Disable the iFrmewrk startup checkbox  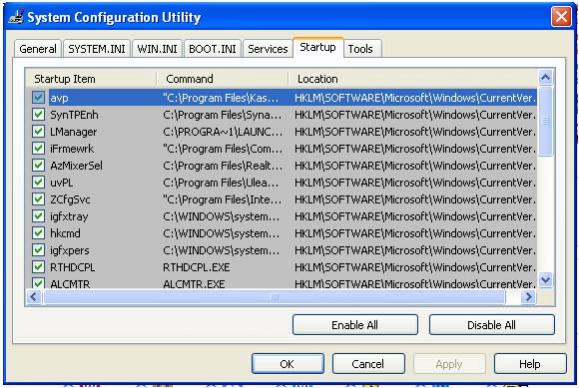[38, 148]
